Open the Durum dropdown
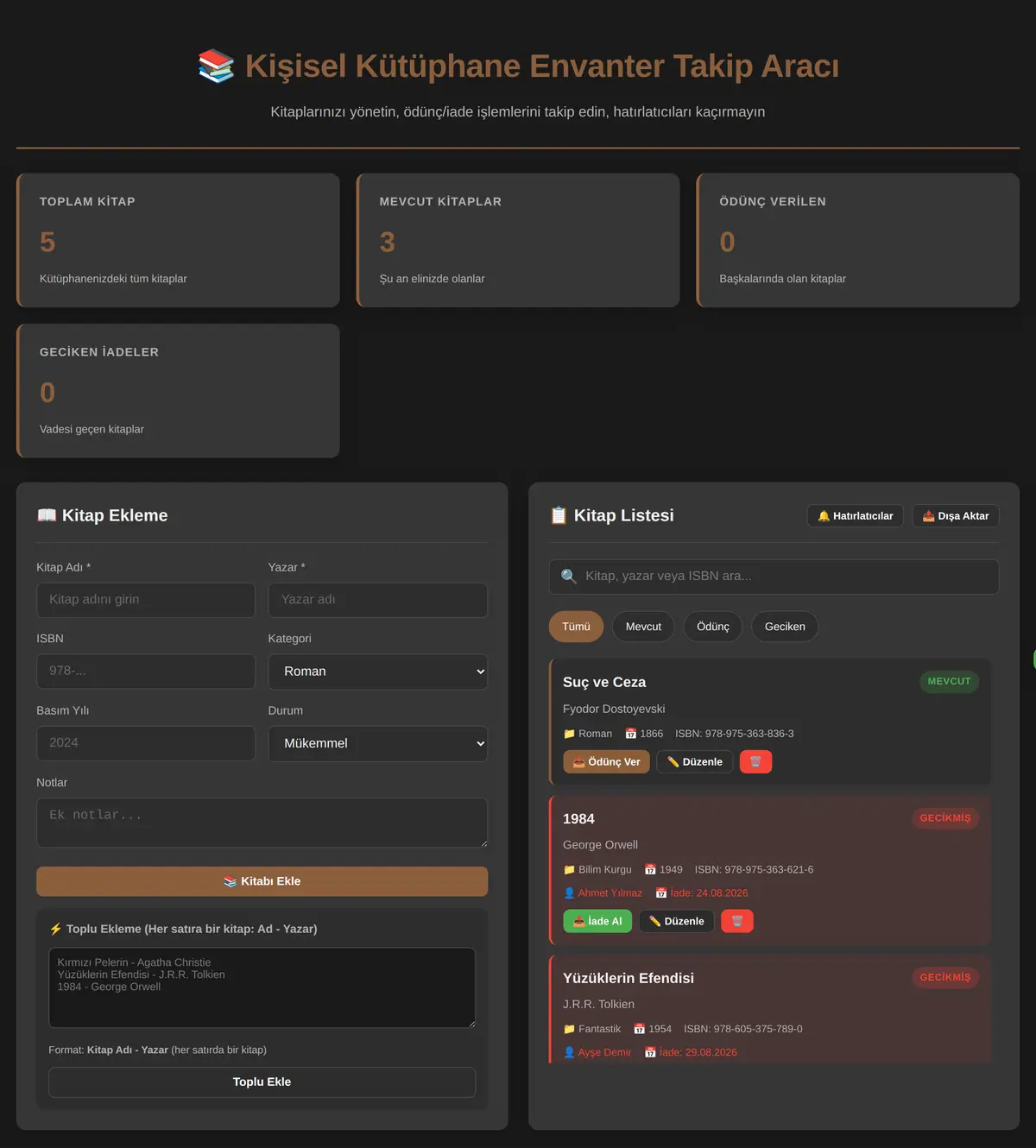The height and width of the screenshot is (1148, 1036). [378, 743]
